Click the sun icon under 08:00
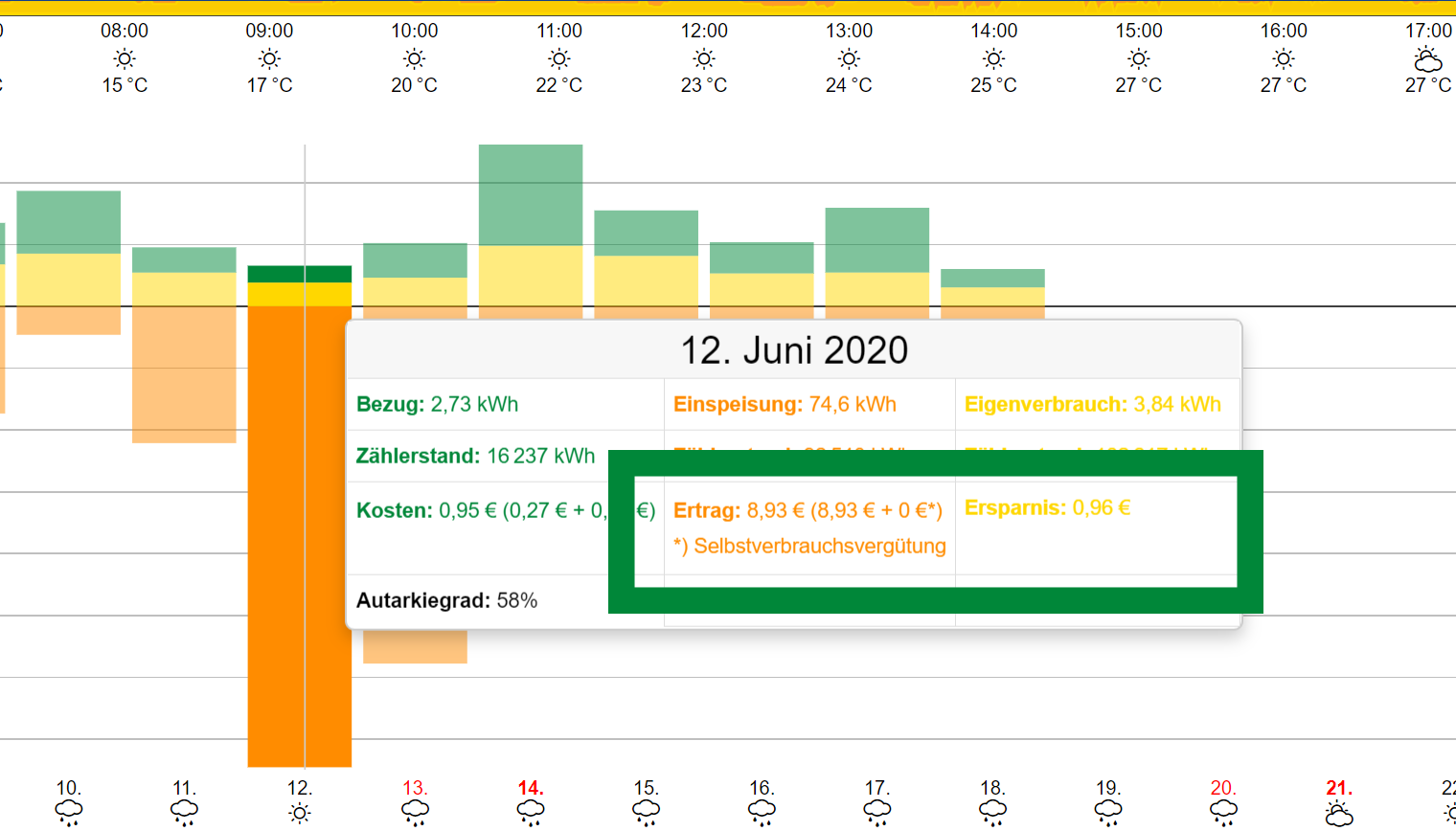Viewport: 1456px width, 831px height. tap(125, 59)
